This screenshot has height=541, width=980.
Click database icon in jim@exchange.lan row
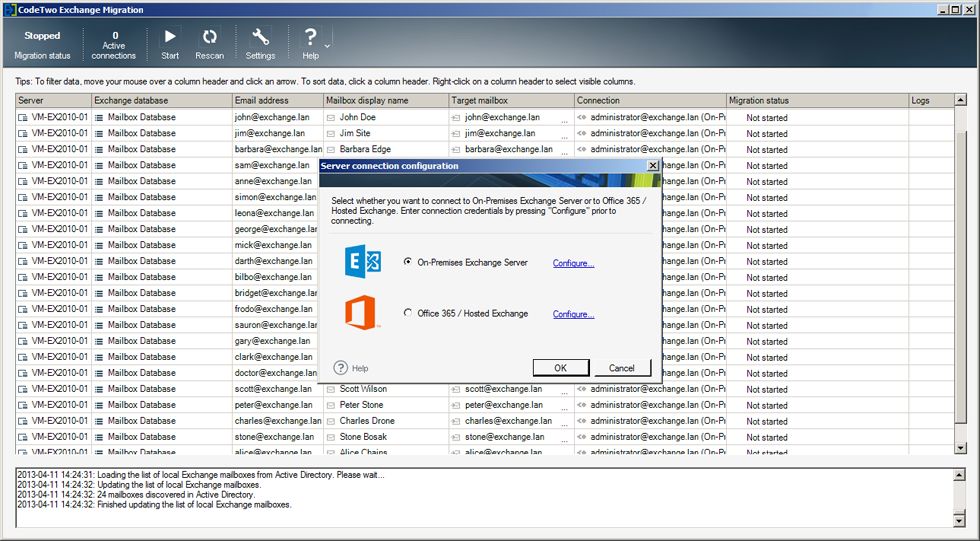tap(99, 134)
